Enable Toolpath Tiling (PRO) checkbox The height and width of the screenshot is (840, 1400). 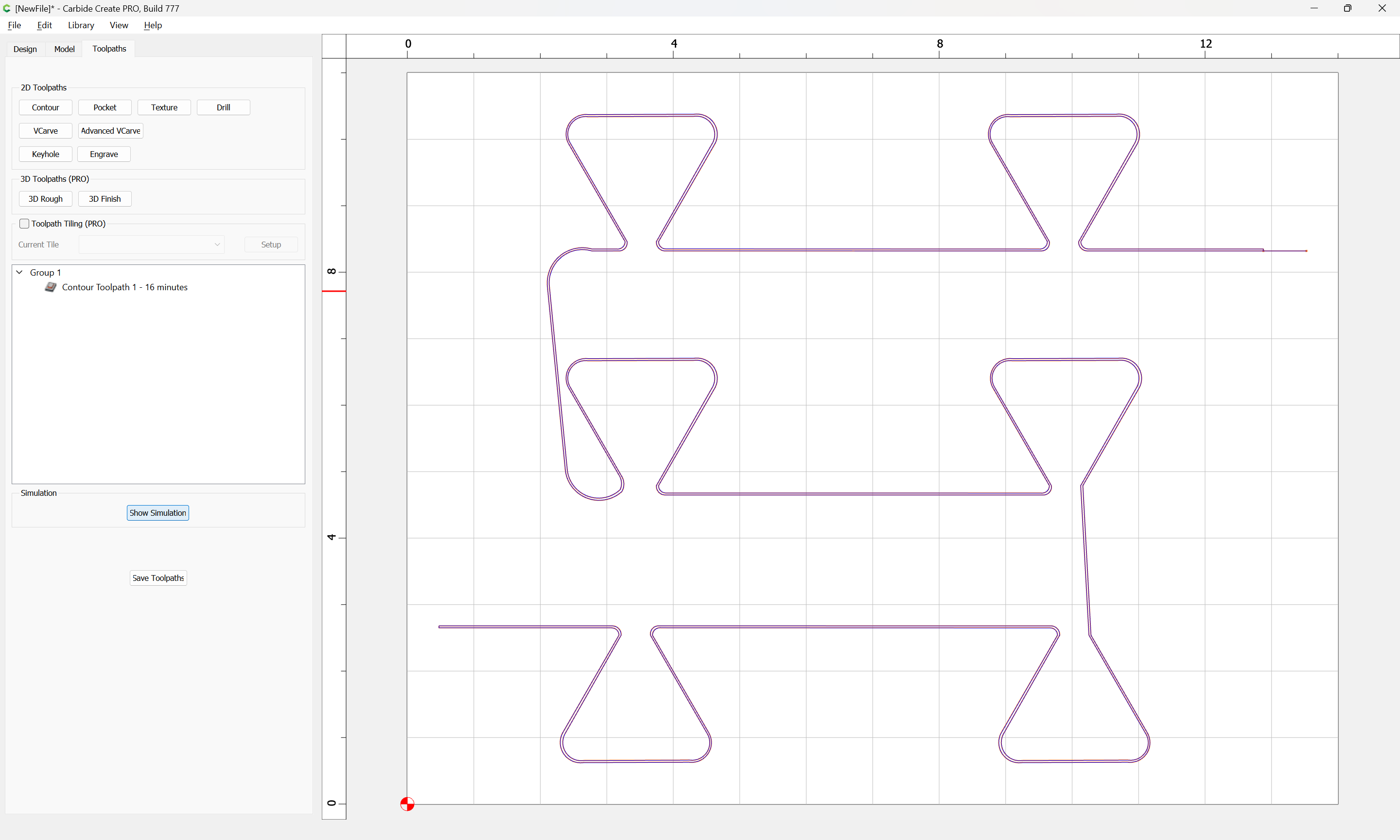[24, 224]
